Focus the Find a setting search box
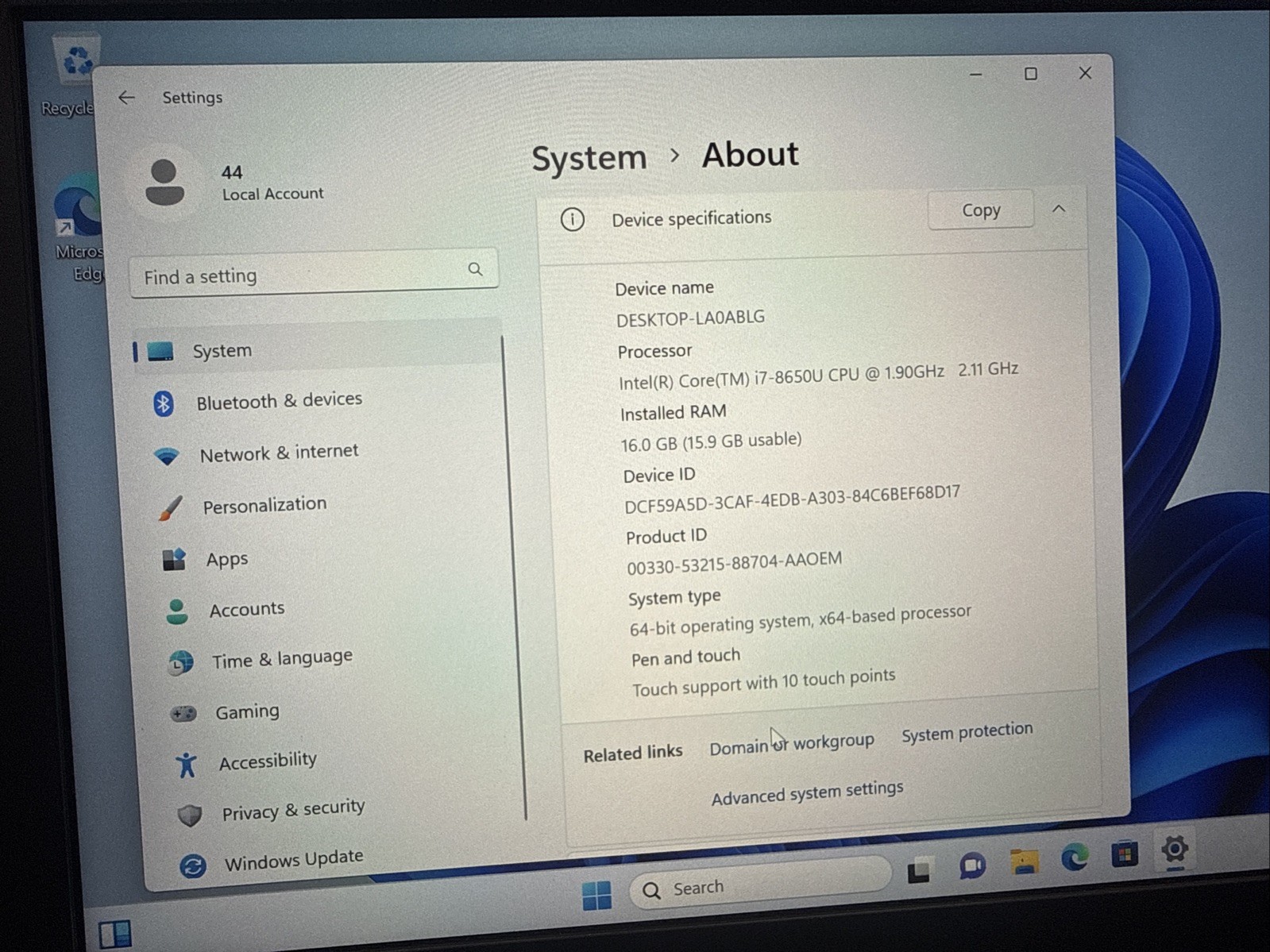 pyautogui.click(x=314, y=274)
